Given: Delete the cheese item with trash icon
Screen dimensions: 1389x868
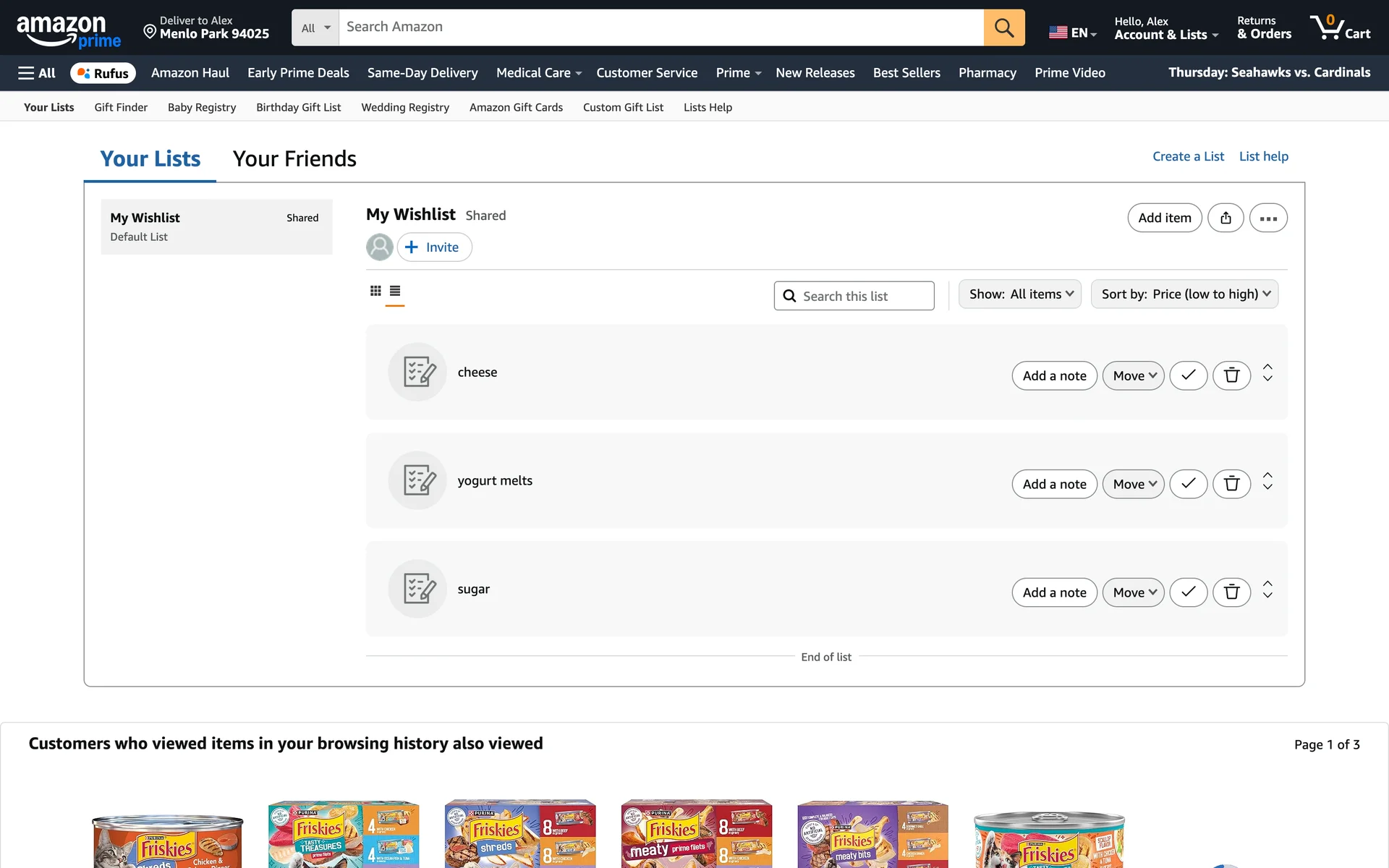Looking at the screenshot, I should pos(1232,375).
